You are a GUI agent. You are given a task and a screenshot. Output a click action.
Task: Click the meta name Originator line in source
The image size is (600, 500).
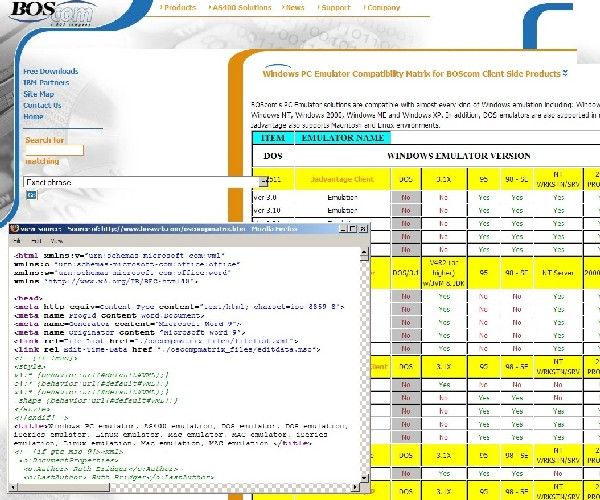tap(129, 332)
